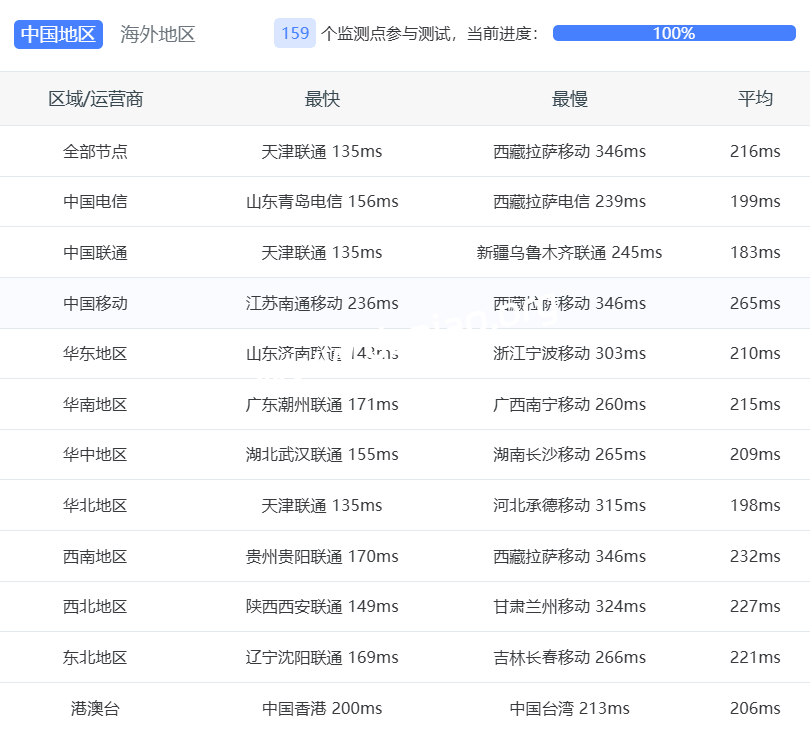The height and width of the screenshot is (737, 810).
Task: Open the 华东地区 row
Action: [x=95, y=354]
